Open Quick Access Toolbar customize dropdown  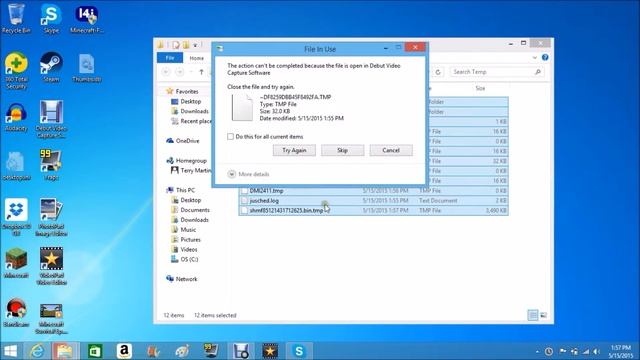click(x=195, y=45)
